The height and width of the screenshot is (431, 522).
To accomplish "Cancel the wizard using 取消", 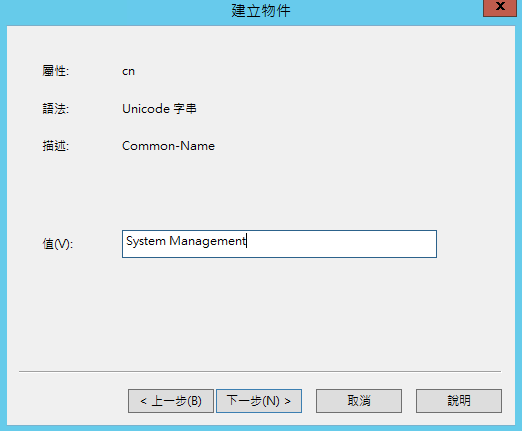I will (359, 401).
